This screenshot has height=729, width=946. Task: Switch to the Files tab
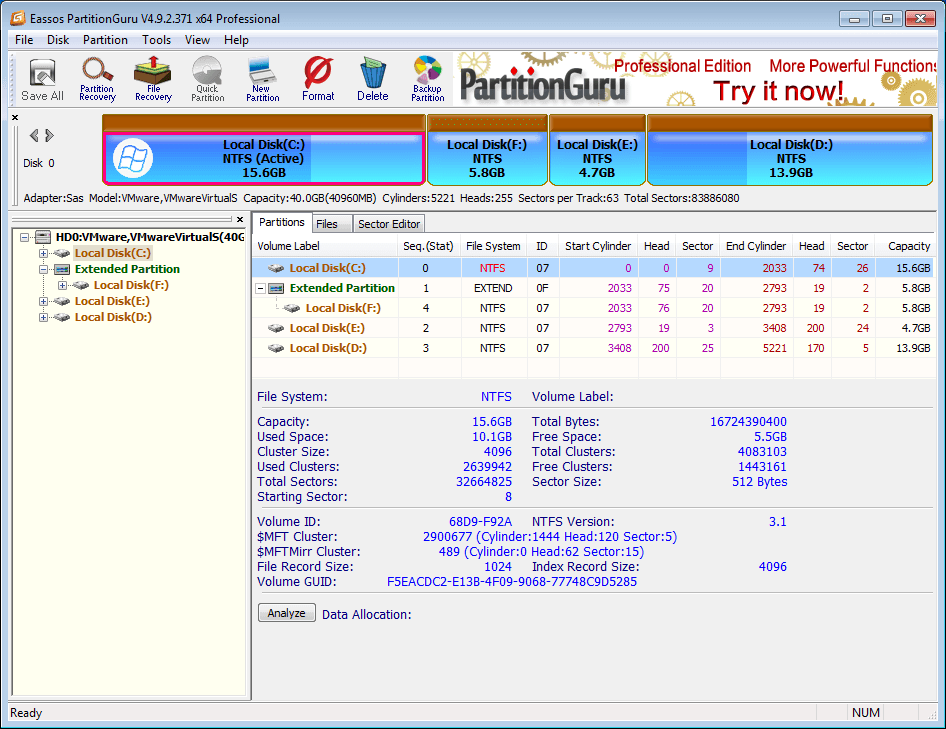[x=332, y=224]
